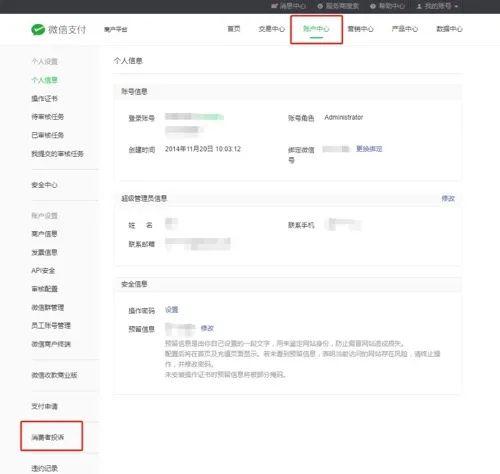Screen dimensions: 500x474
Task: Click the help center question icon
Action: (x=373, y=6)
